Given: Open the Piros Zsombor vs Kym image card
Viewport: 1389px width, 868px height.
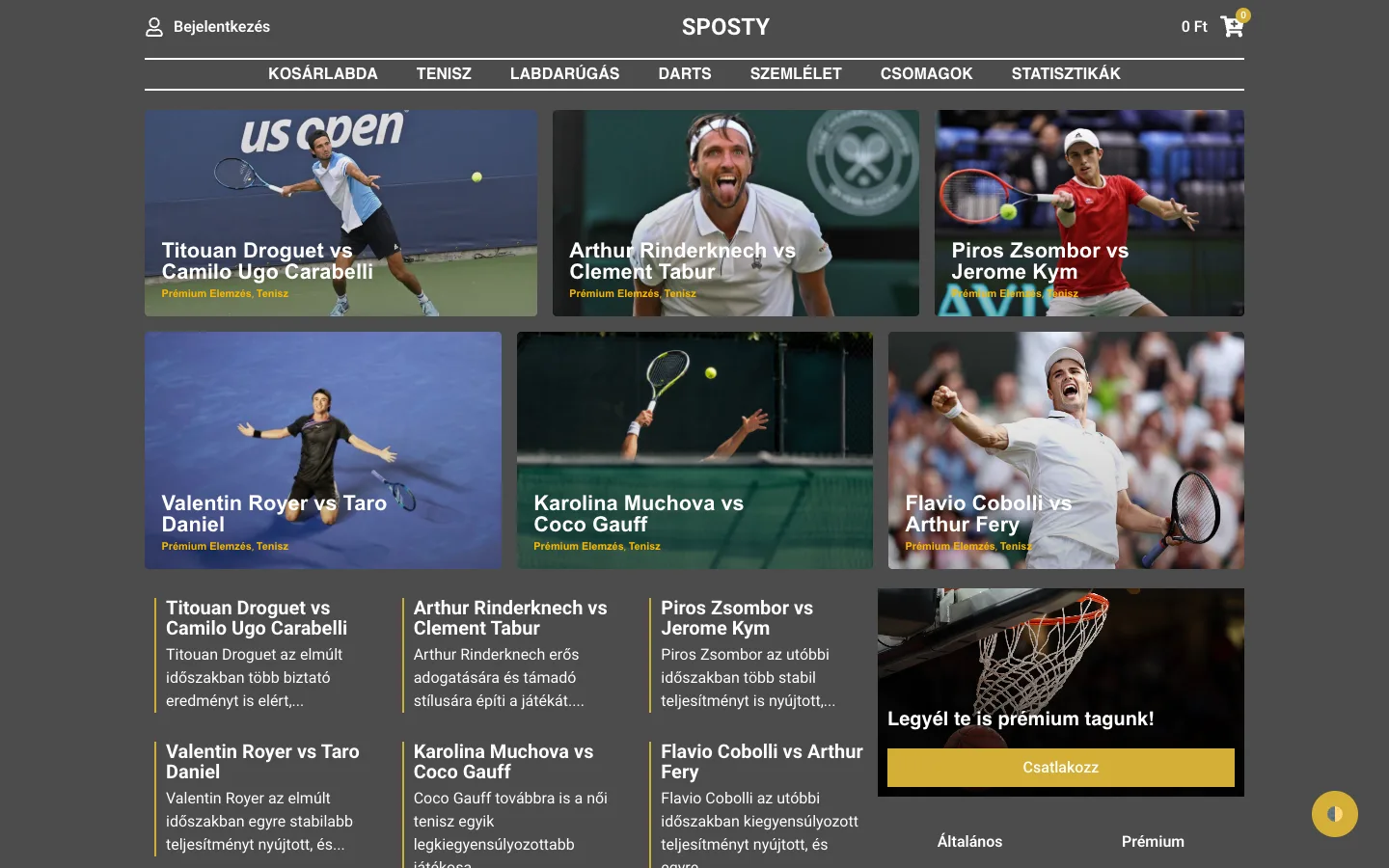Looking at the screenshot, I should click(1089, 213).
